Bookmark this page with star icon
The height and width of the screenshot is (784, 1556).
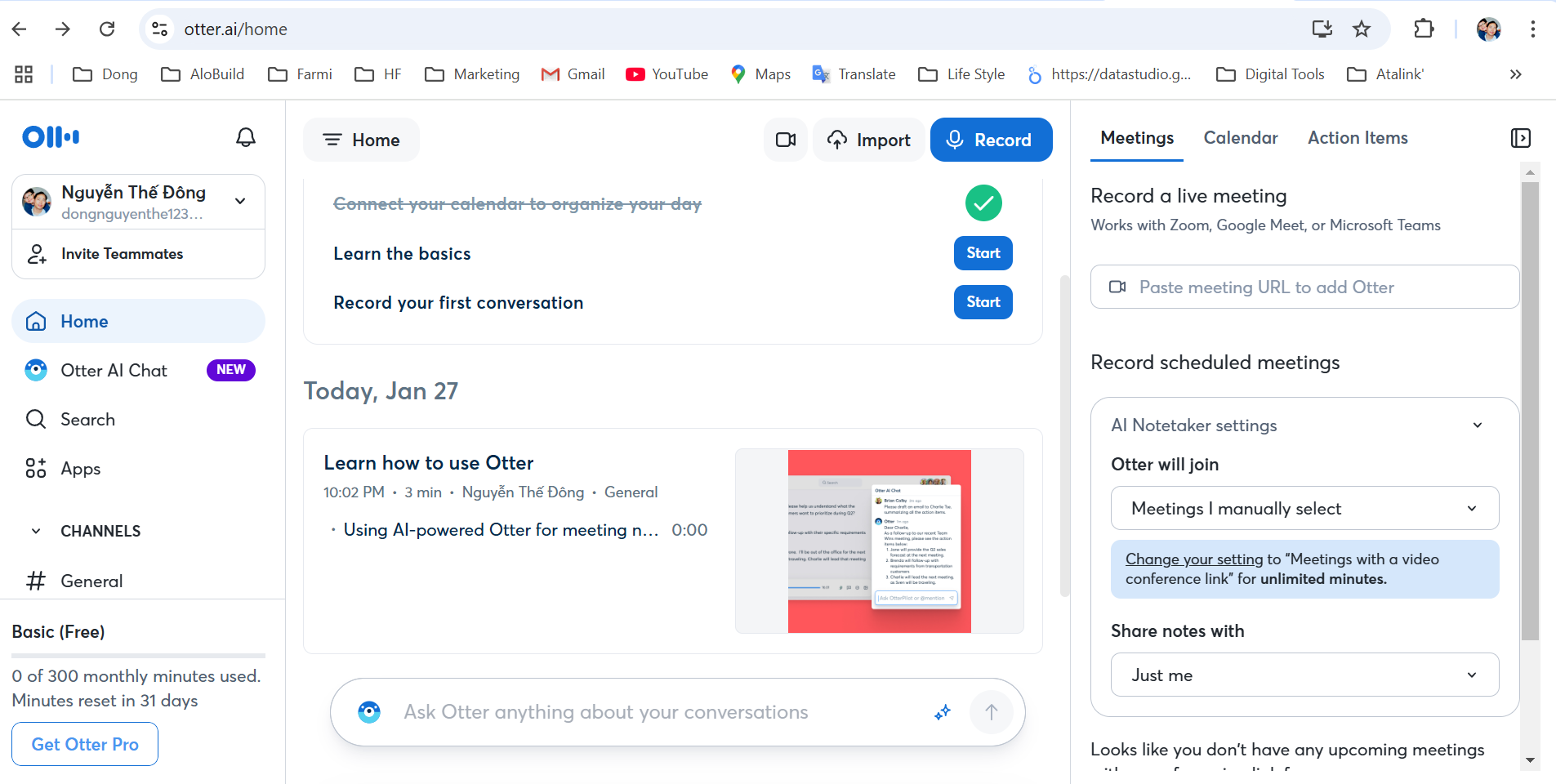1362,29
